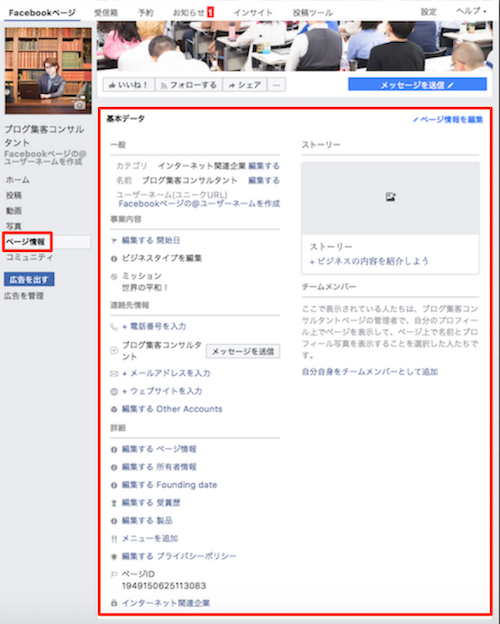
Task: Click the シェア button
Action: point(245,84)
